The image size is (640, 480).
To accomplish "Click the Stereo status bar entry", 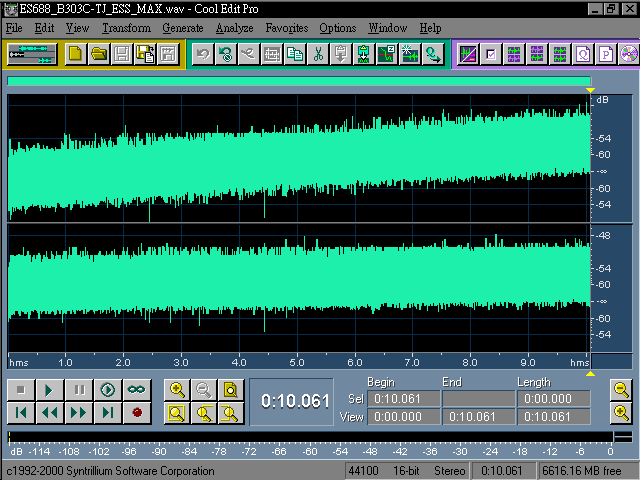I will (x=449, y=471).
